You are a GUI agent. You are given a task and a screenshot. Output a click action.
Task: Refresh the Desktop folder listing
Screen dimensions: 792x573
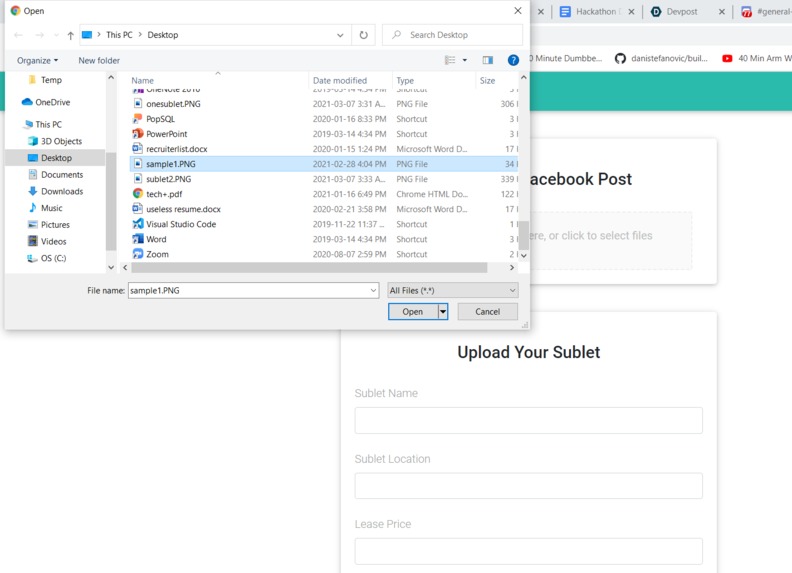pos(363,35)
